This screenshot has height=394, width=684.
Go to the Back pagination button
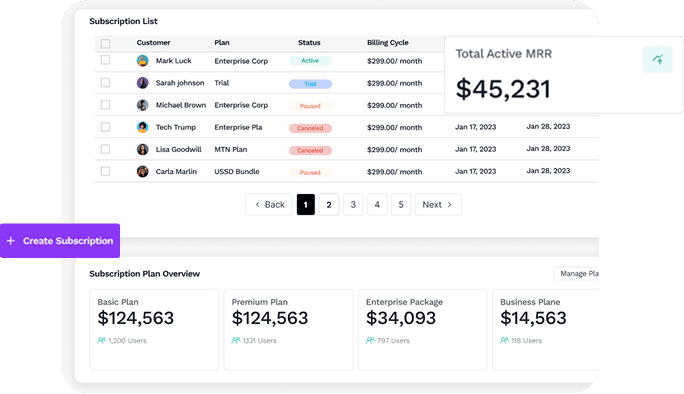(x=269, y=205)
